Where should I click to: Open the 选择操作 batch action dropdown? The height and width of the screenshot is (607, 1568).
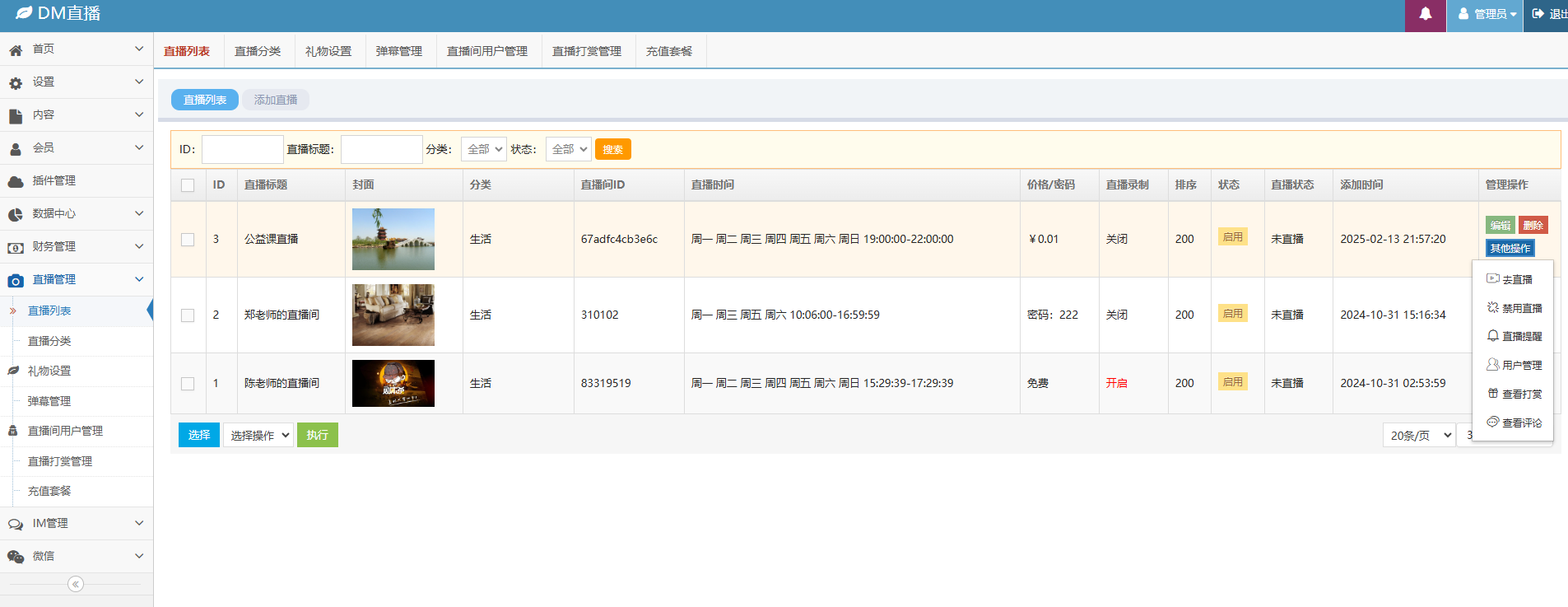[x=258, y=435]
